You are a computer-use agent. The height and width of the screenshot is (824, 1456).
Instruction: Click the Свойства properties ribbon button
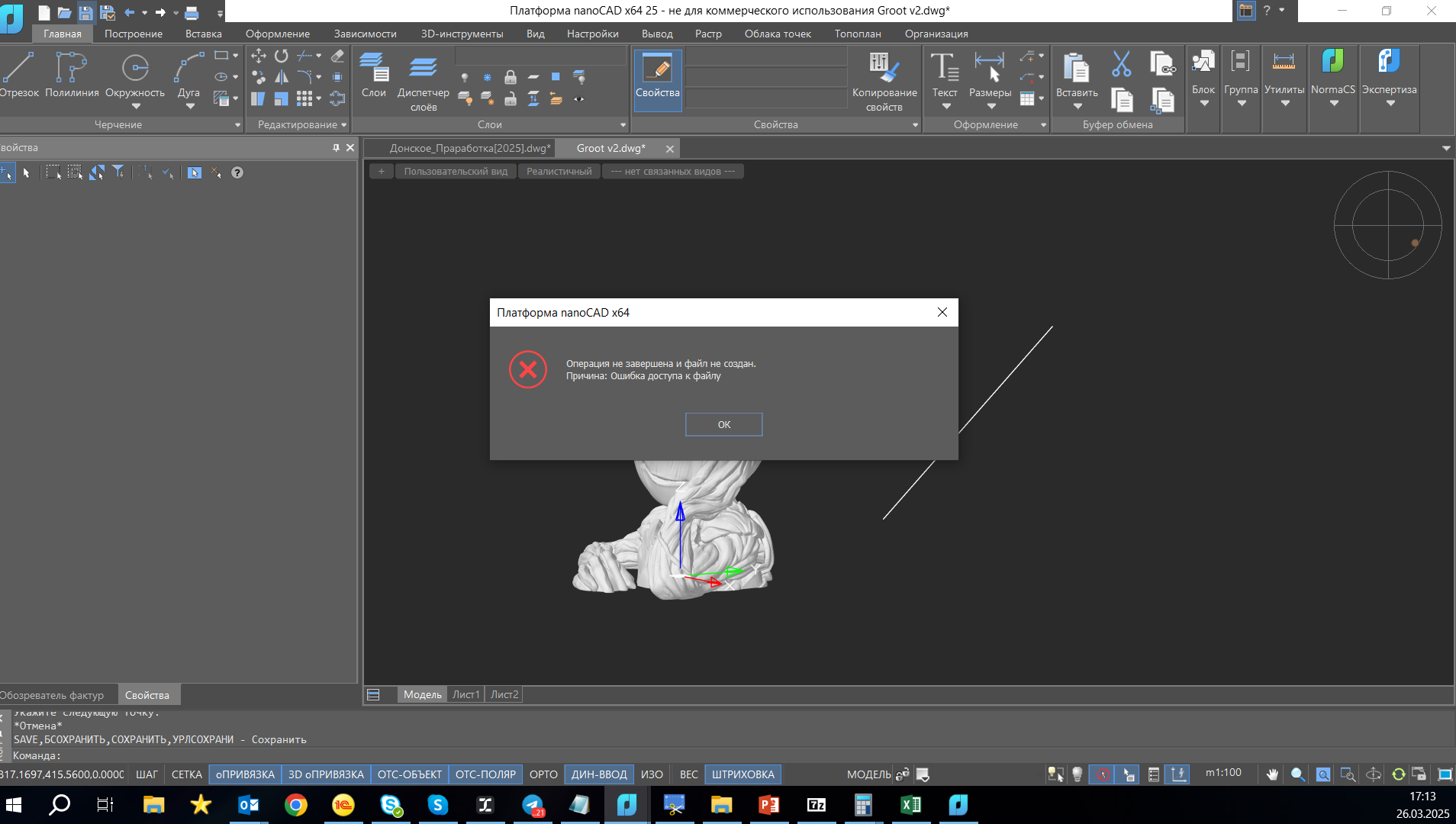(x=658, y=79)
